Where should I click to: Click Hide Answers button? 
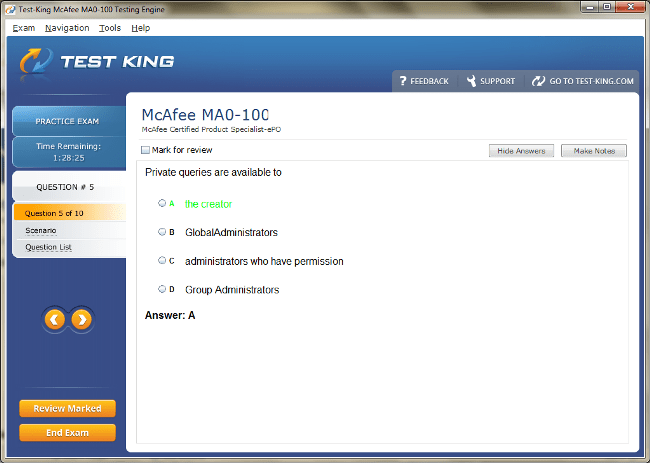click(x=521, y=151)
